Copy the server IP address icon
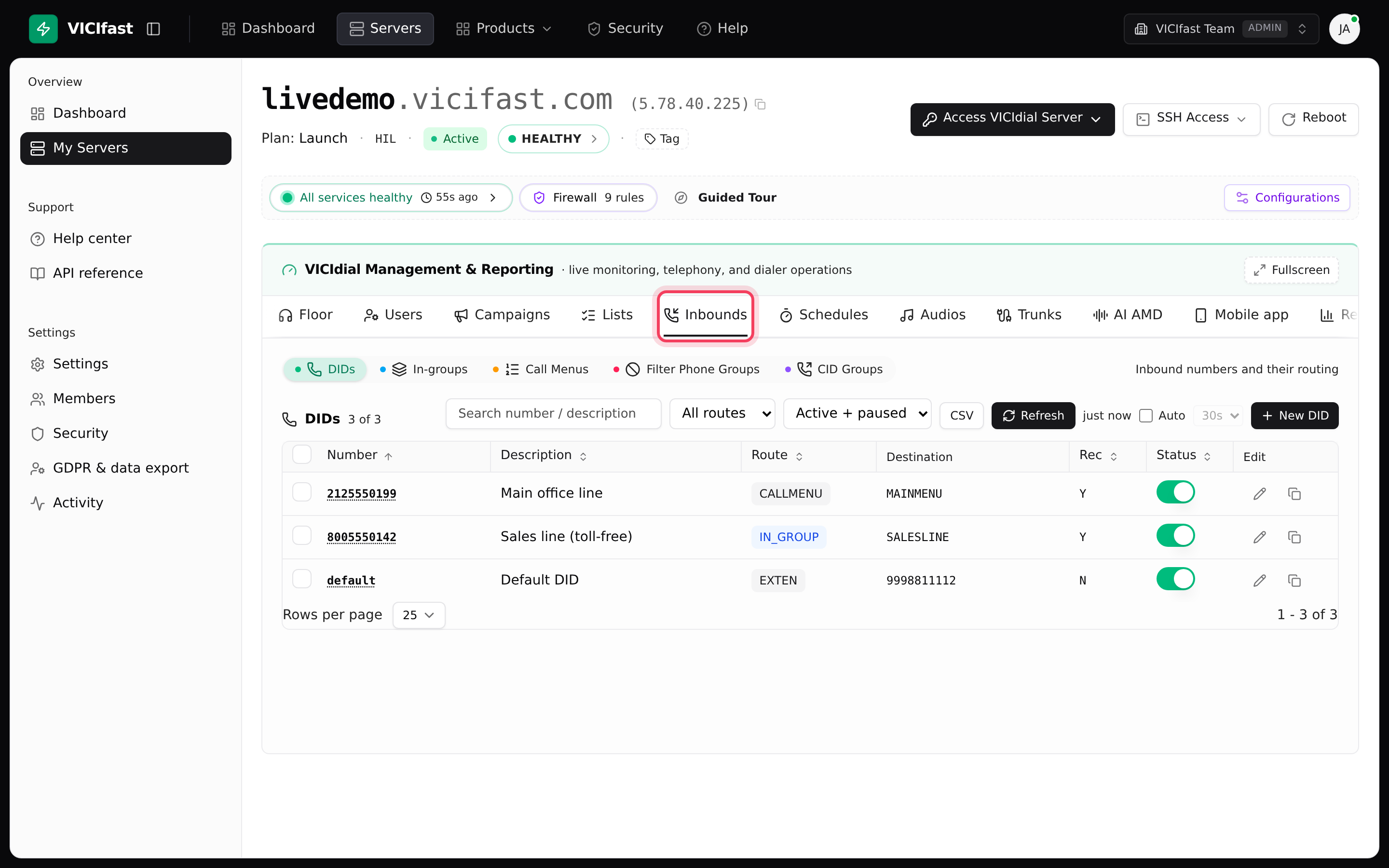Screen dimensions: 1389x868 (x=760, y=104)
